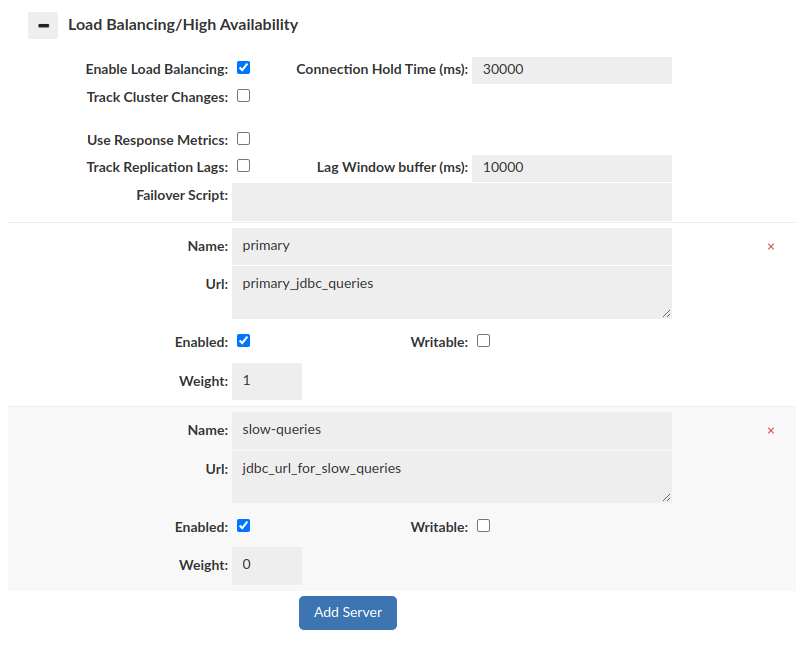796x649 pixels.
Task: Click the primary_jdbc_queries Url box
Action: 451,292
